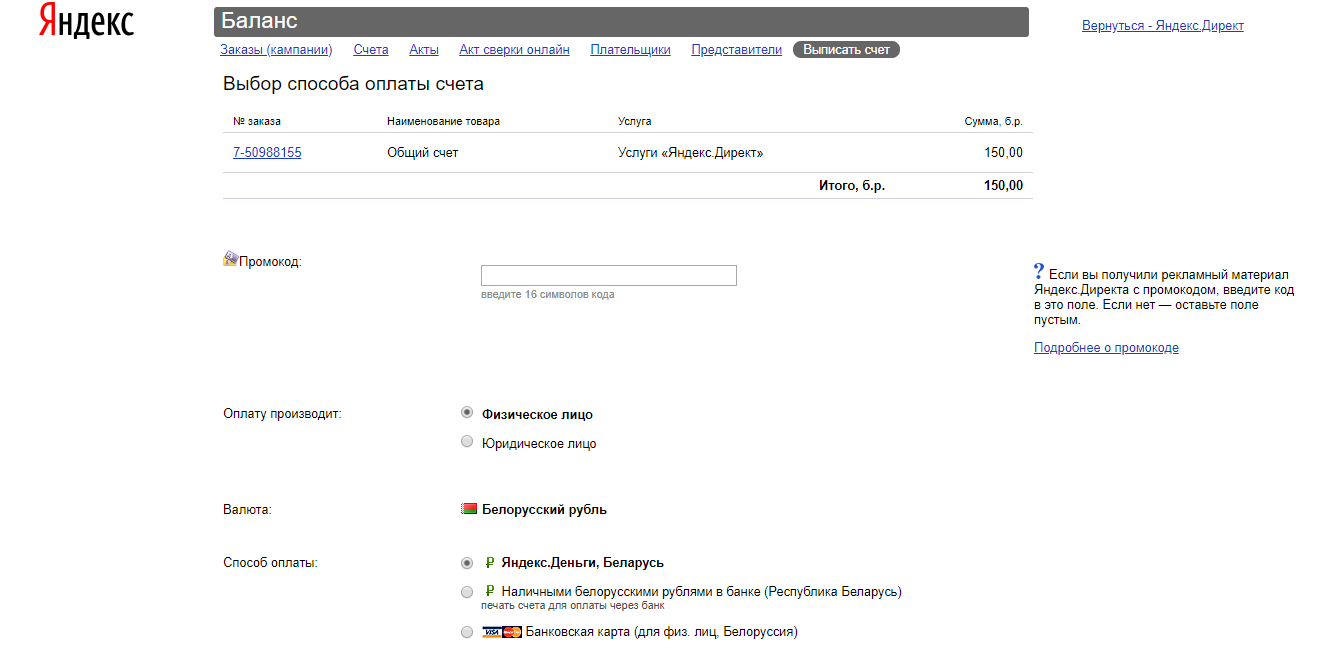
Task: Click the Способ оплаты: label
Action: point(270,563)
